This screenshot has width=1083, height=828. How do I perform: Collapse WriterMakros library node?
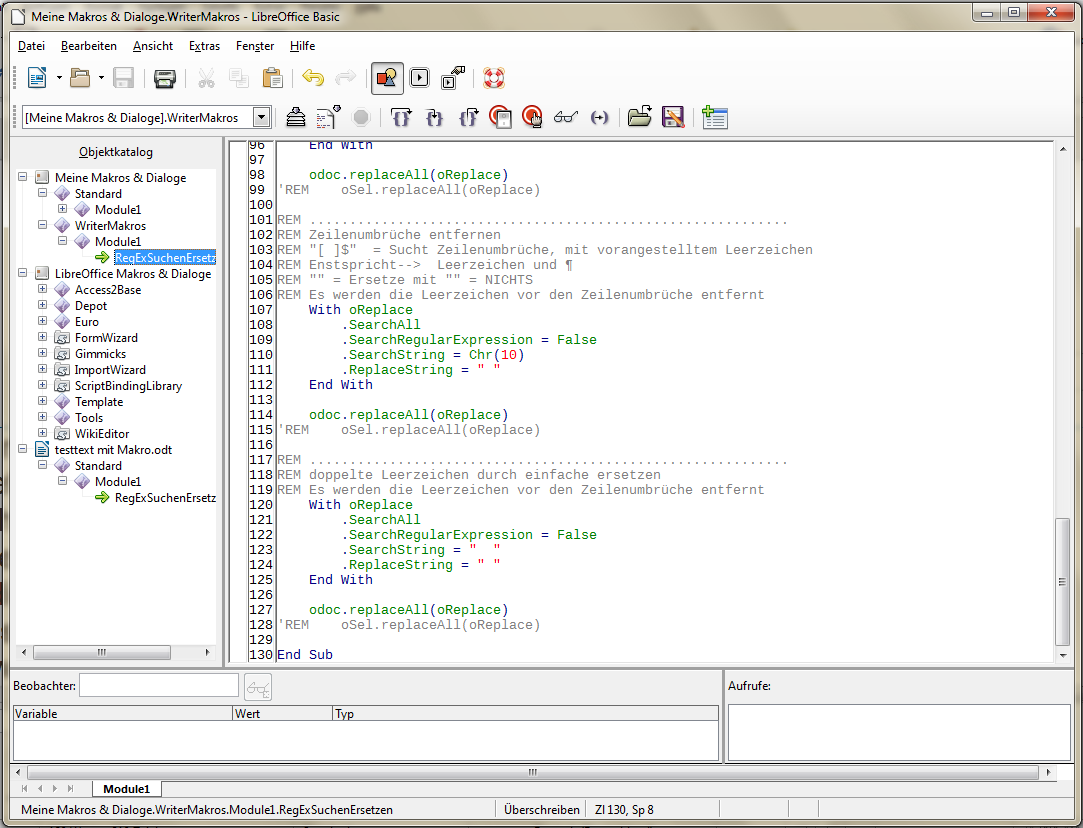[x=42, y=225]
